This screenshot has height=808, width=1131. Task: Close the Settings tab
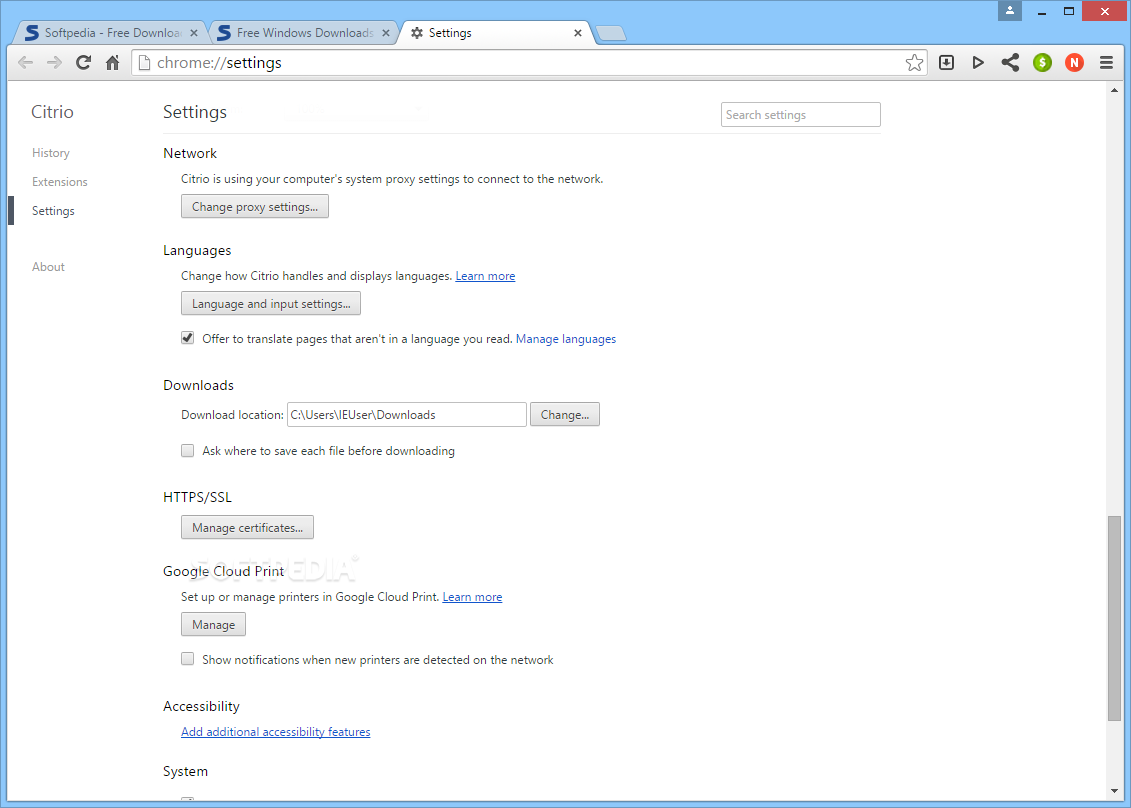(578, 33)
